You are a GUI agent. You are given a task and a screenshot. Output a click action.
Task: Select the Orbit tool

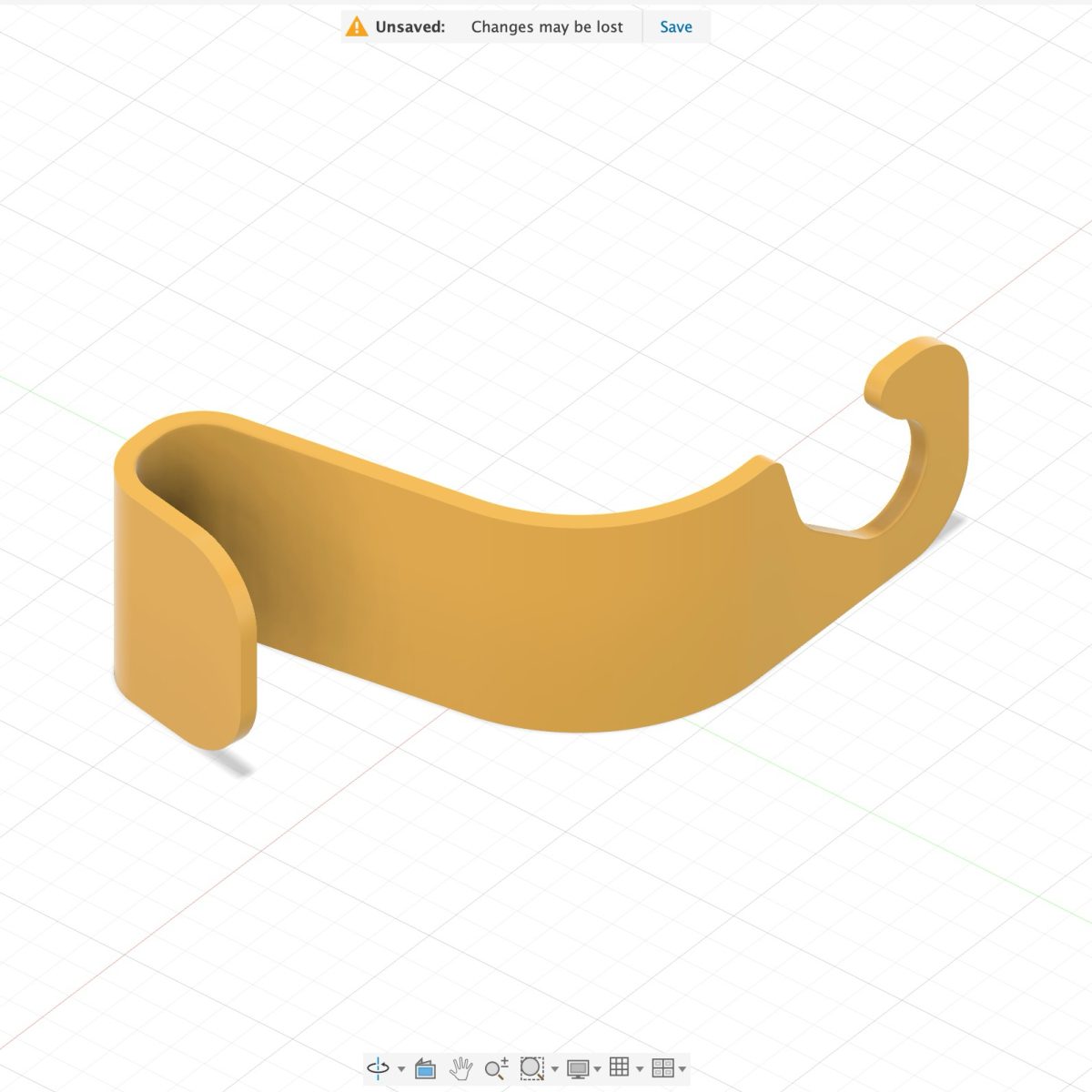[378, 1067]
